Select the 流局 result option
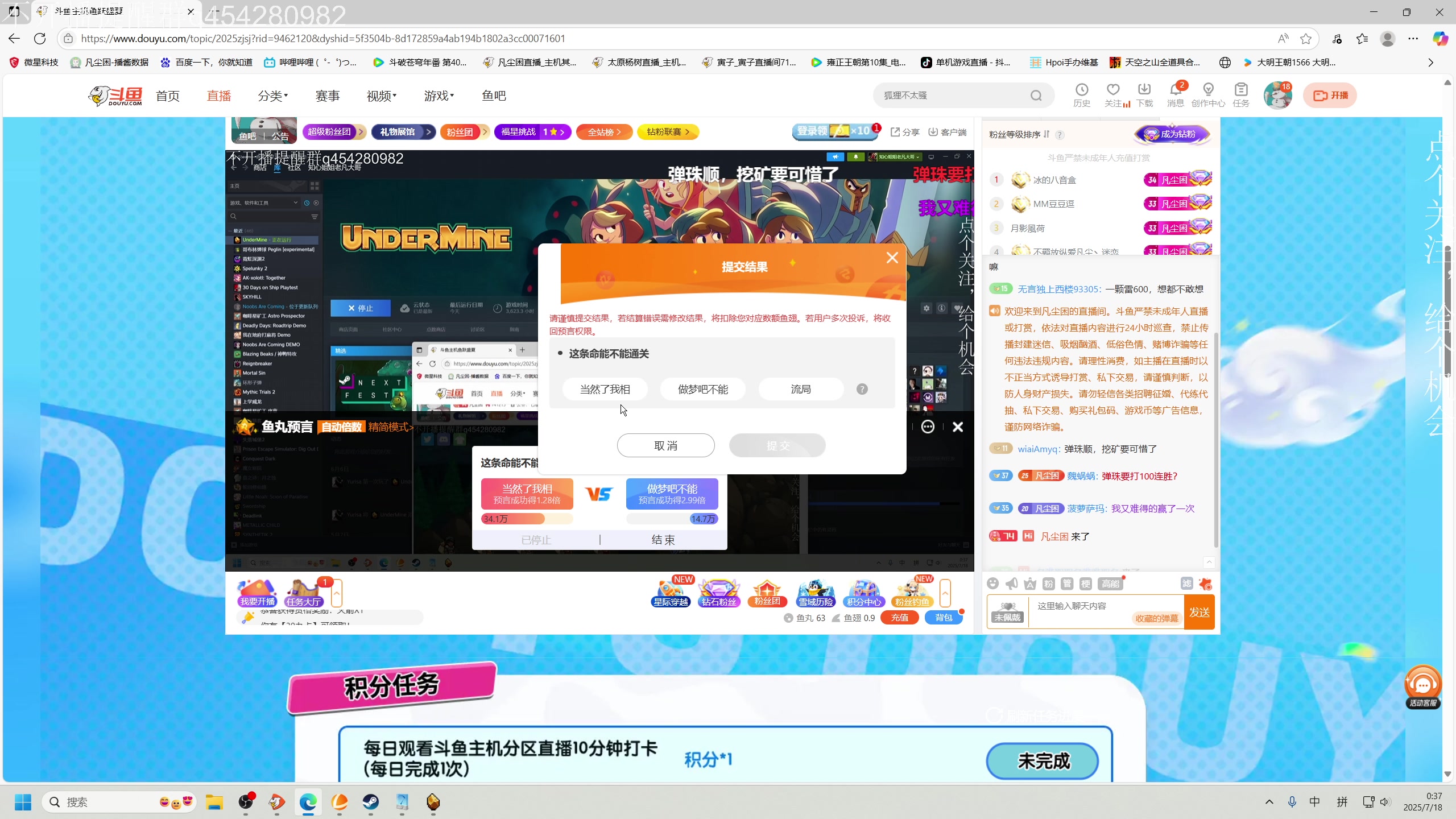 coord(801,389)
